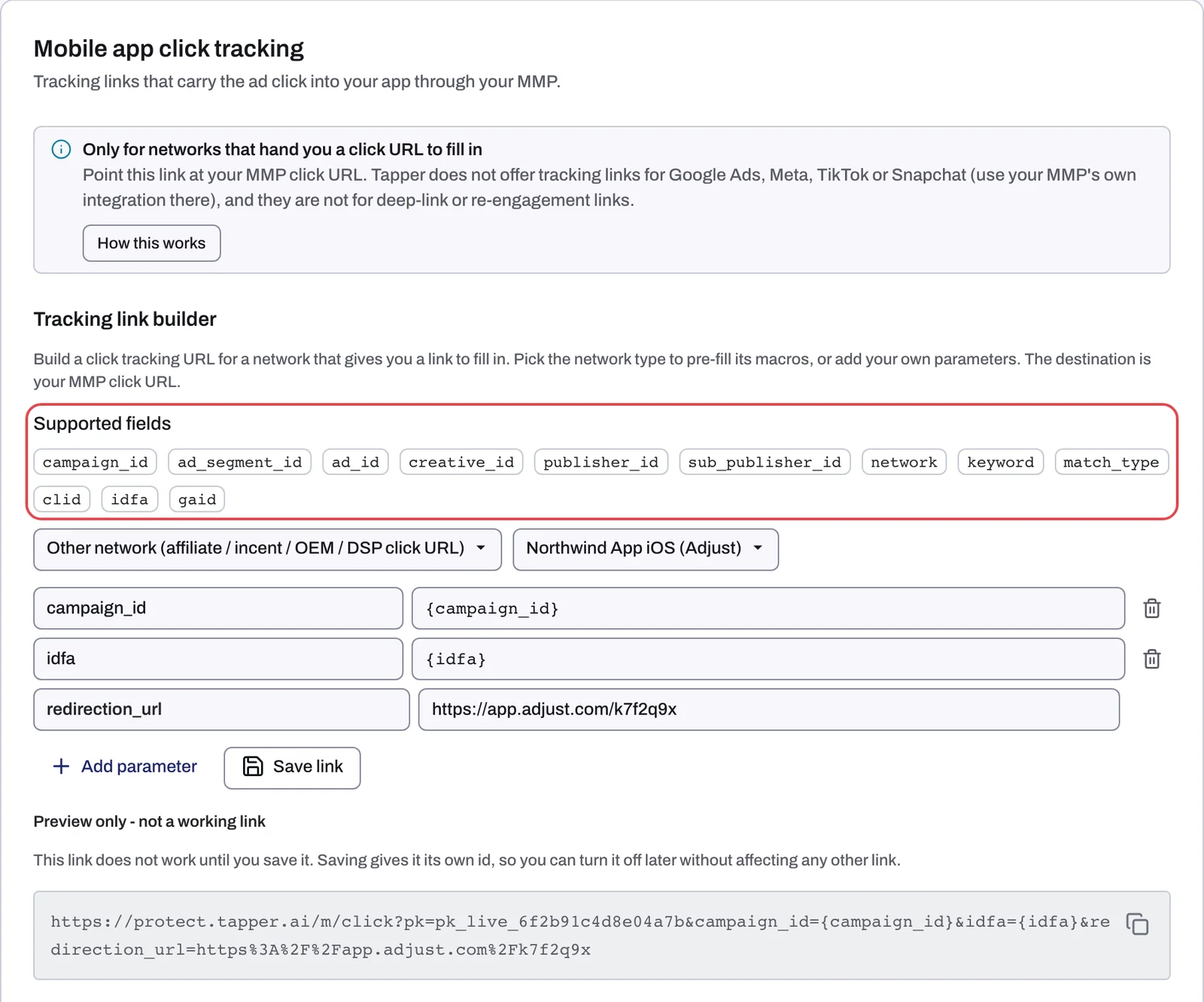1204x1002 pixels.
Task: Click the preview URL text block
Action: (x=580, y=936)
